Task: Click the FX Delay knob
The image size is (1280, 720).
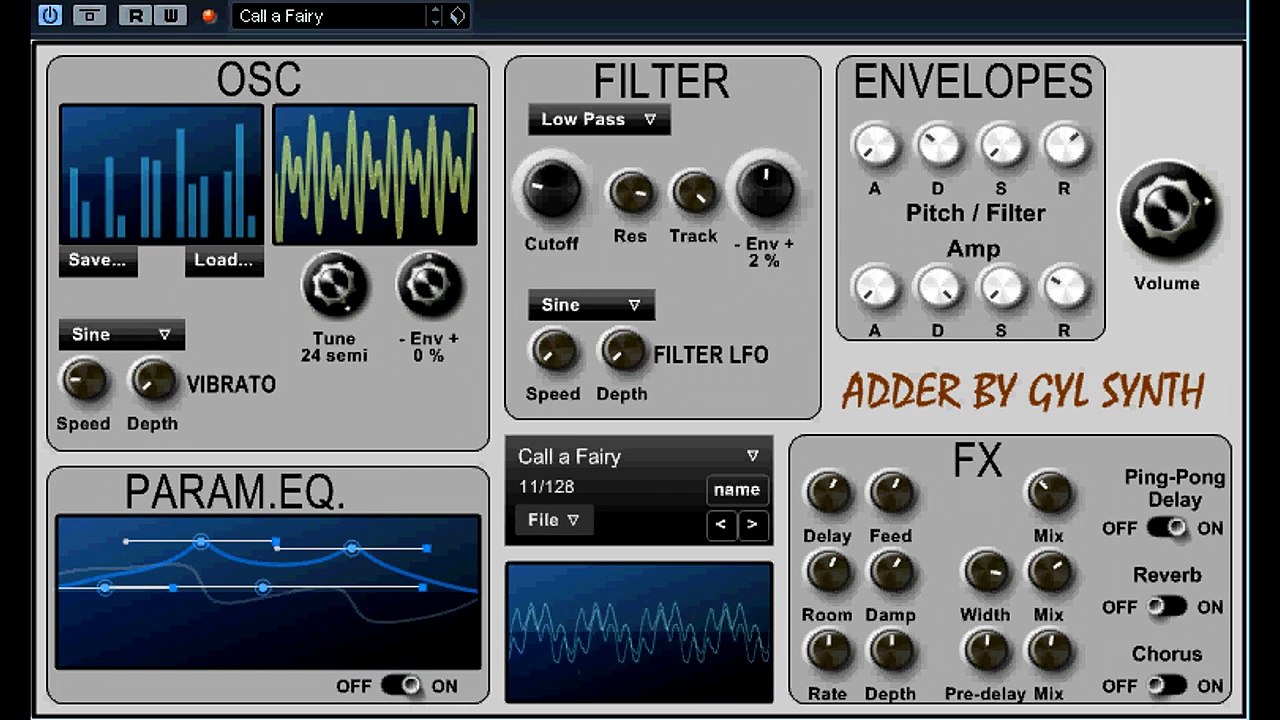Action: [x=827, y=493]
